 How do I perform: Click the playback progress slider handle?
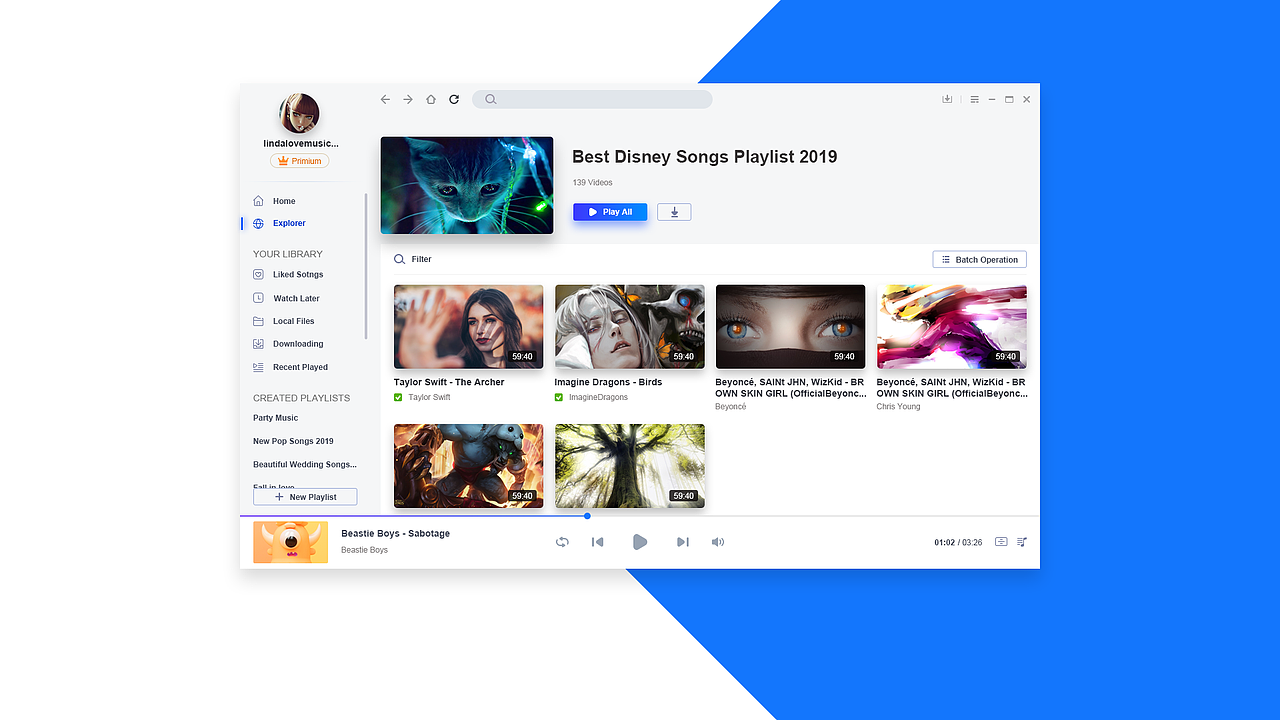tap(587, 516)
